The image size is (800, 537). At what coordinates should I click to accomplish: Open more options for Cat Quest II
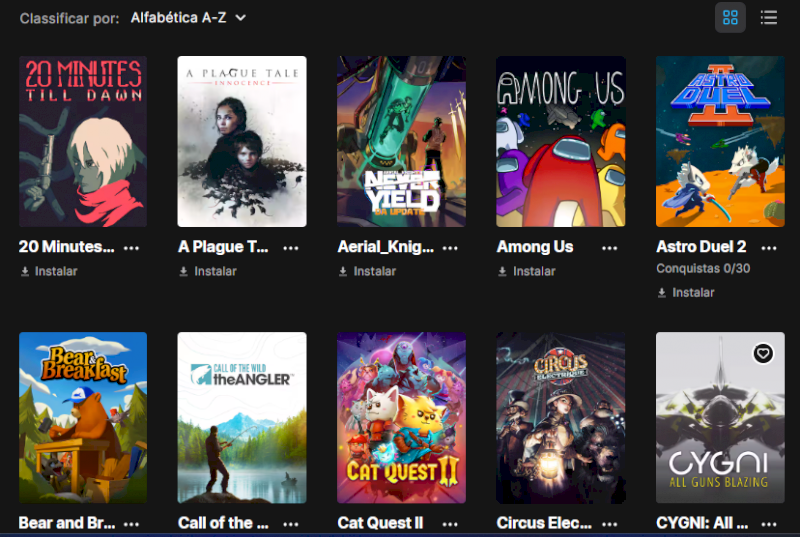[x=450, y=524]
